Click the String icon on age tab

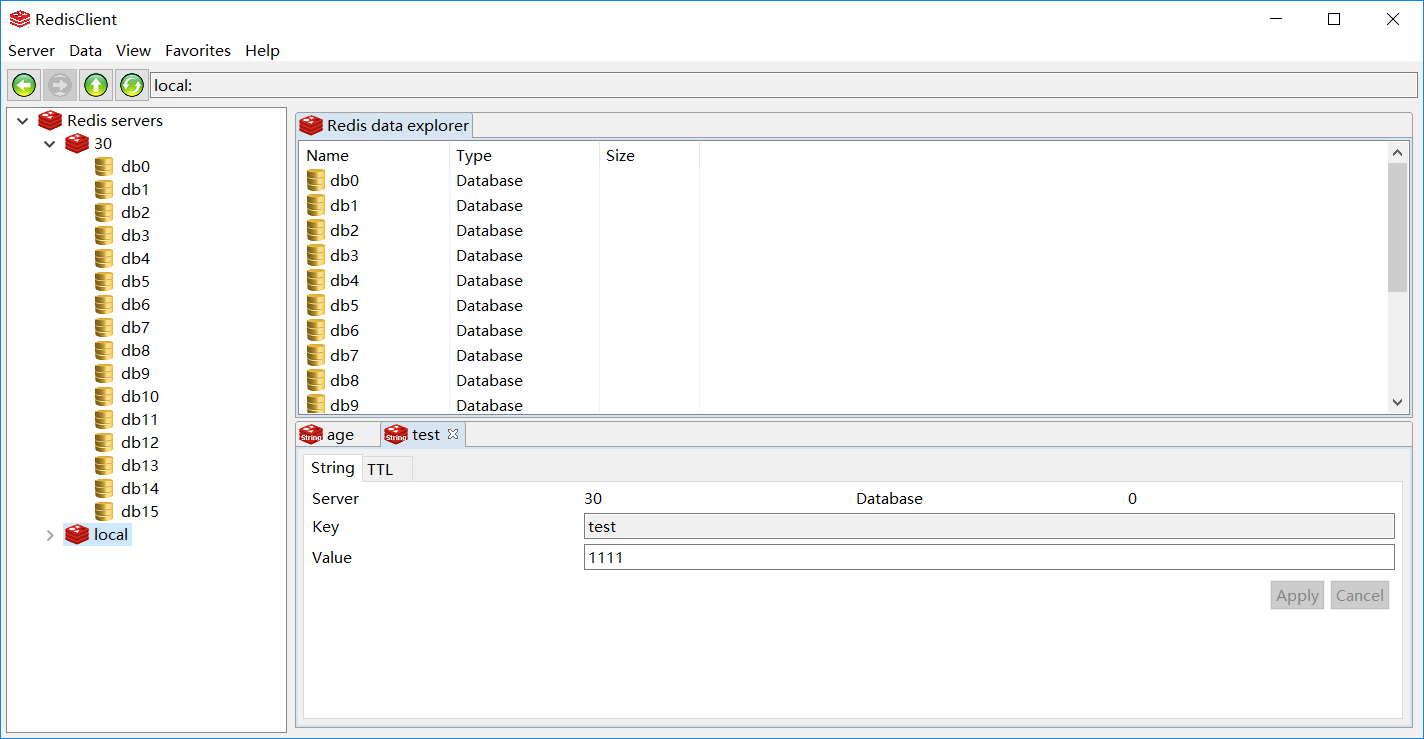[311, 434]
